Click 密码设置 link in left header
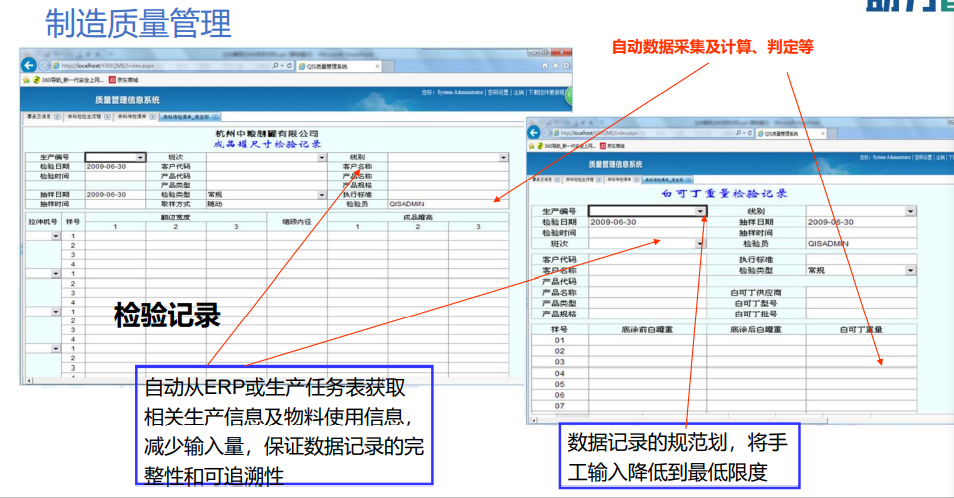 pyautogui.click(x=497, y=93)
